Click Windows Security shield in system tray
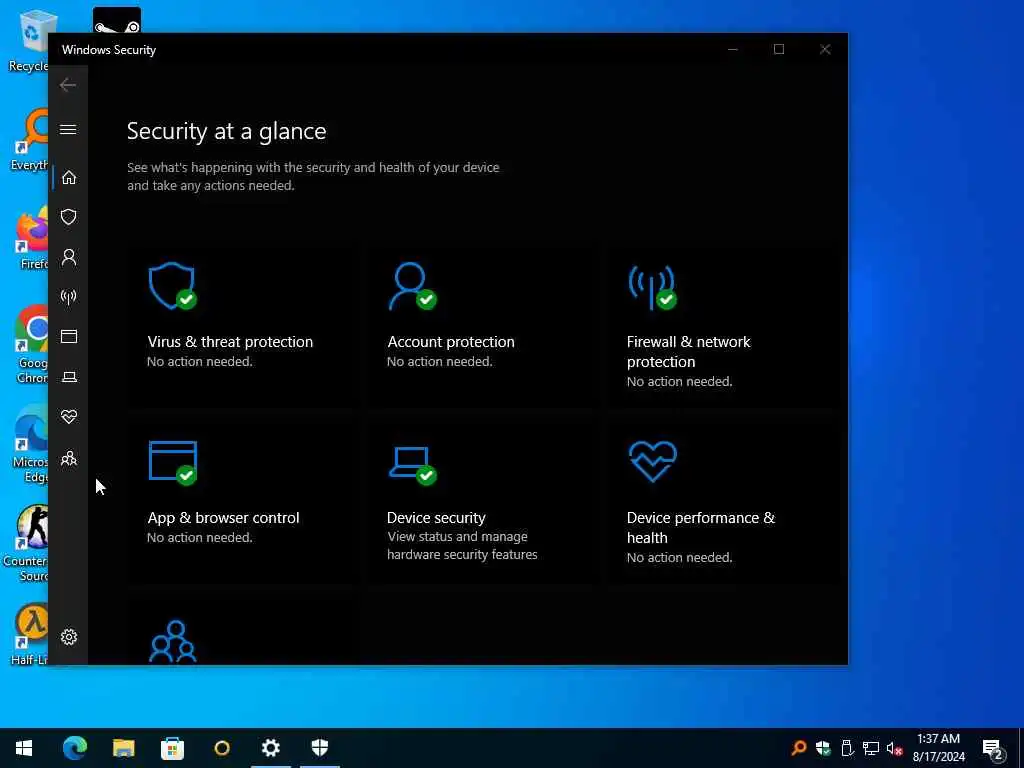The width and height of the screenshot is (1024, 768). click(823, 748)
